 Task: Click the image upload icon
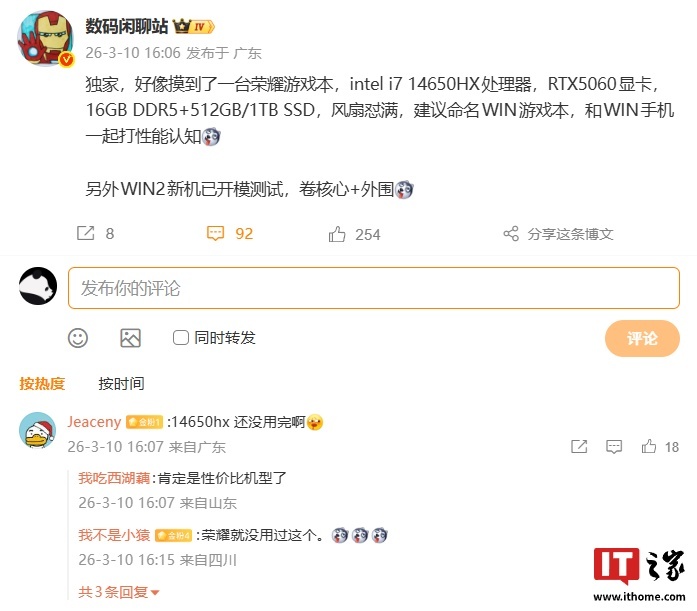click(x=131, y=338)
